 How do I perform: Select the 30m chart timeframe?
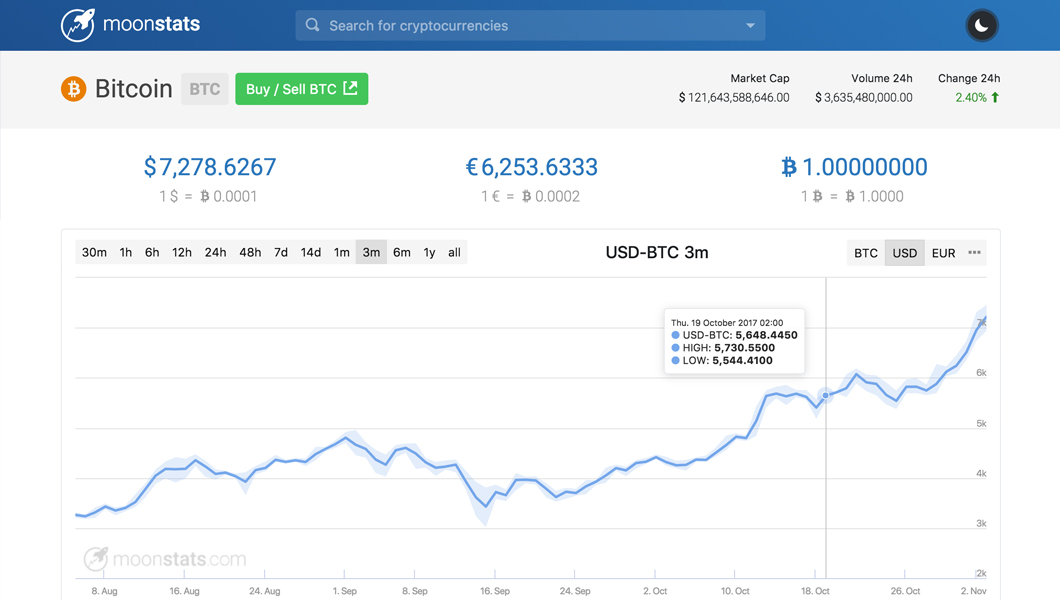pyautogui.click(x=94, y=252)
